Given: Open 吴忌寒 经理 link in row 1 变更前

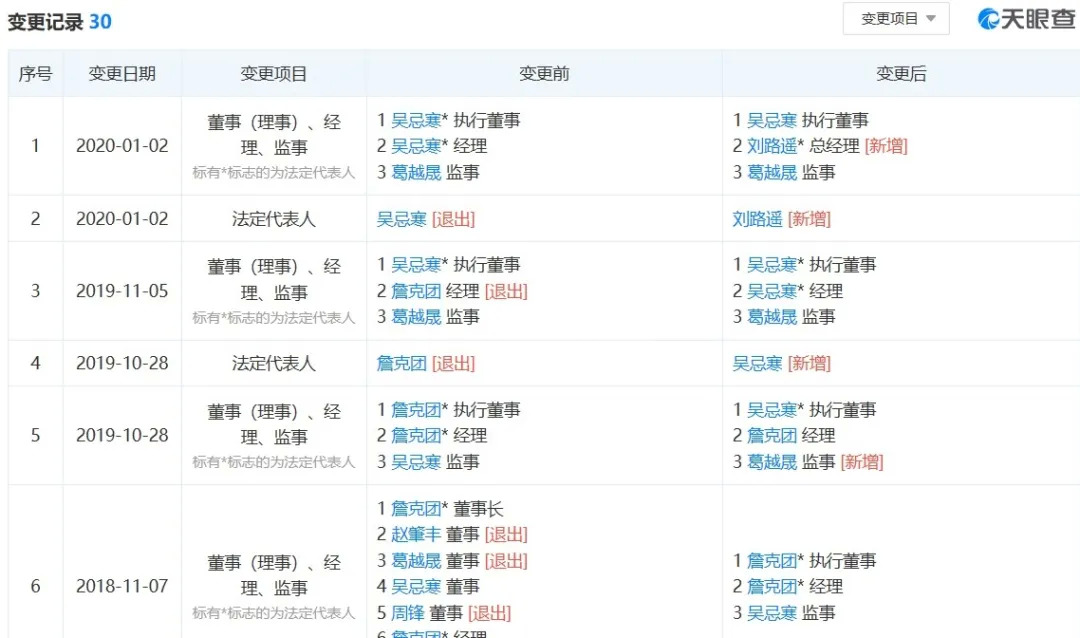Looking at the screenshot, I should [x=416, y=146].
